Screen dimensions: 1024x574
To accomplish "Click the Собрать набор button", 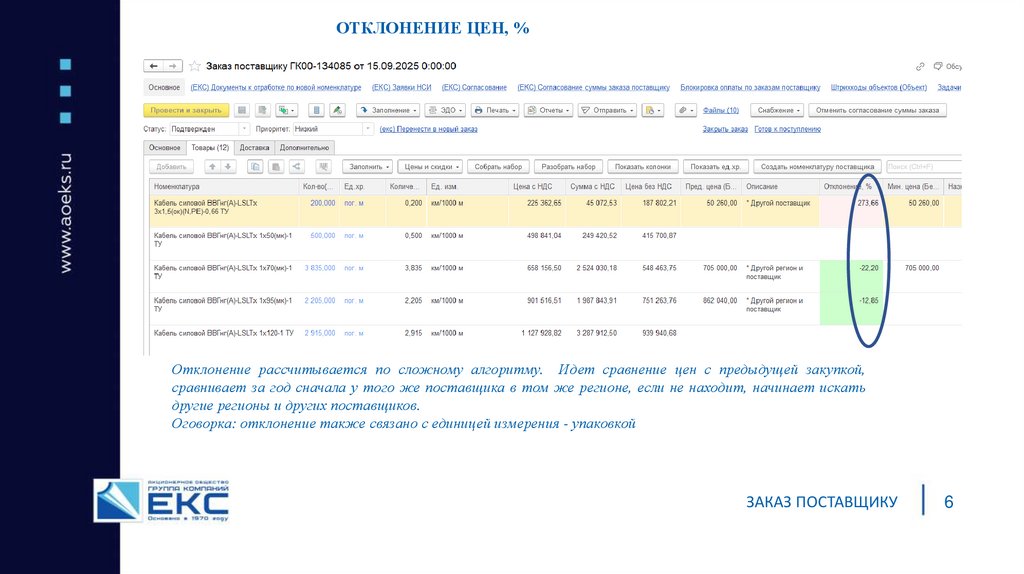I will point(498,167).
